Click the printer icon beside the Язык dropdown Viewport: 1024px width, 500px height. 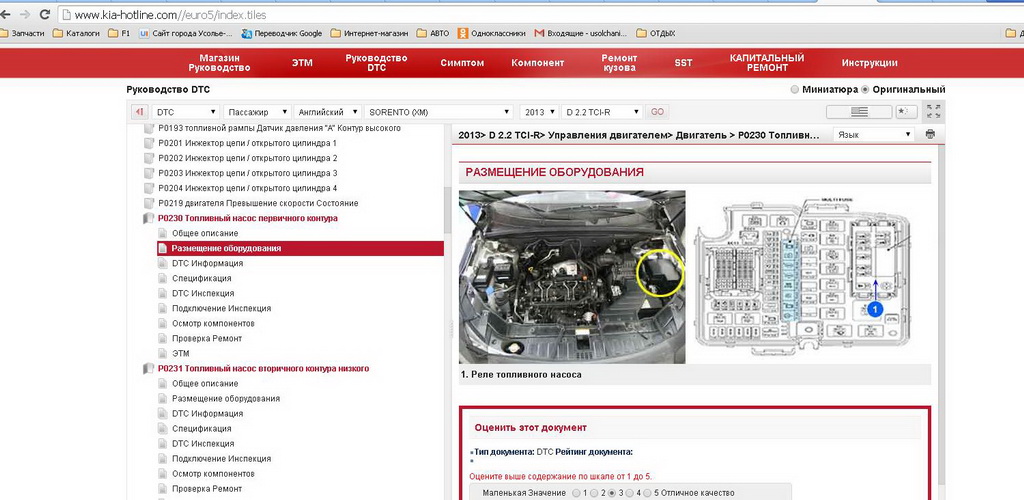click(930, 134)
